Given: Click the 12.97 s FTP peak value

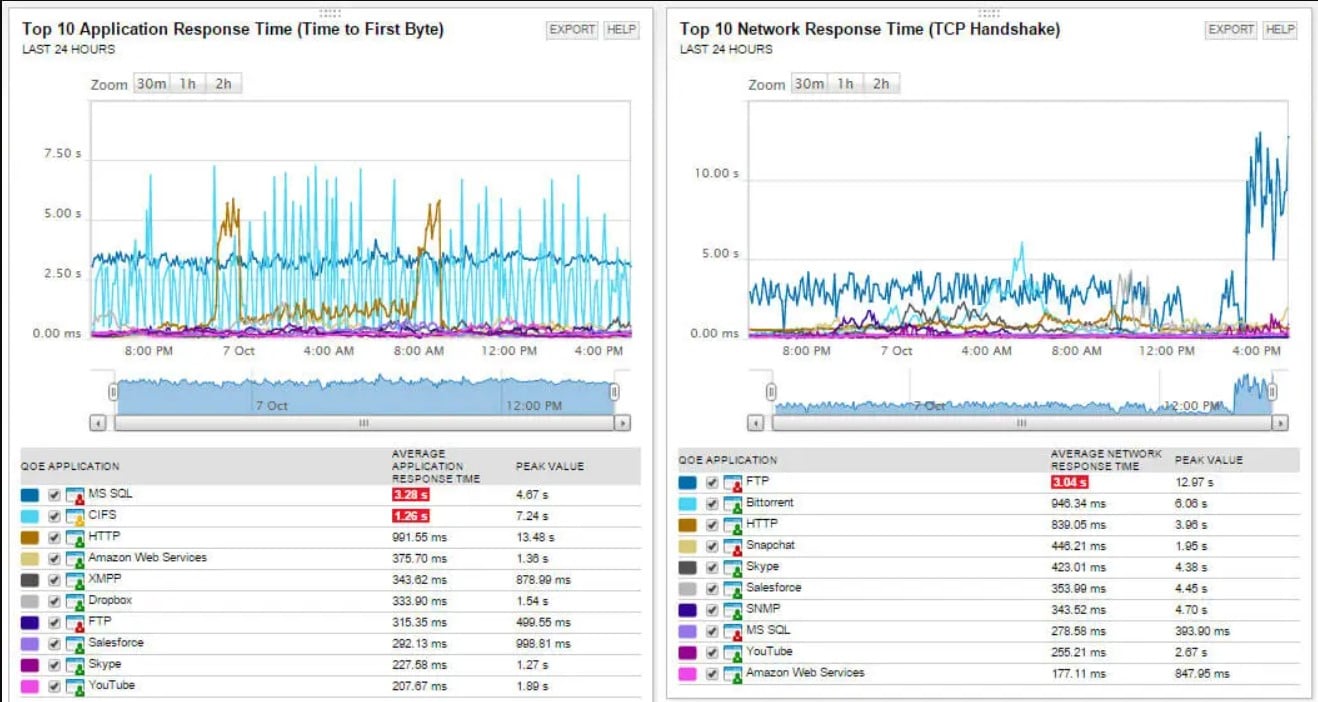Looking at the screenshot, I should point(1193,482).
